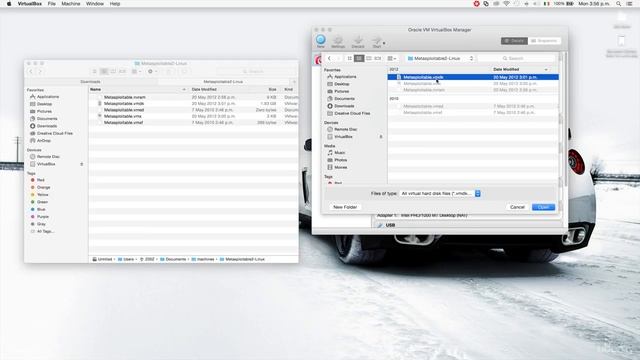Open the arrange-by dropdown in the open-file dialog
The height and width of the screenshot is (360, 640).
point(391,58)
